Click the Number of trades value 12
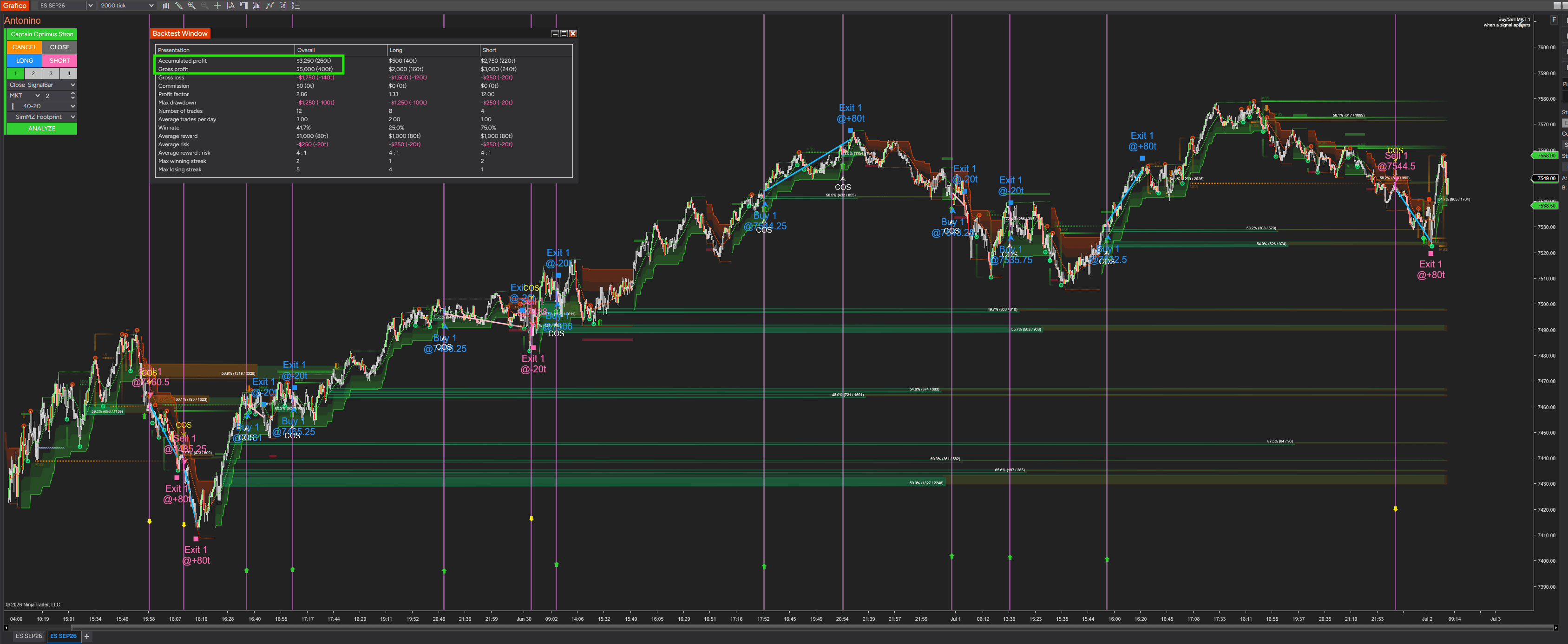Viewport: 1568px width, 644px height. (299, 111)
